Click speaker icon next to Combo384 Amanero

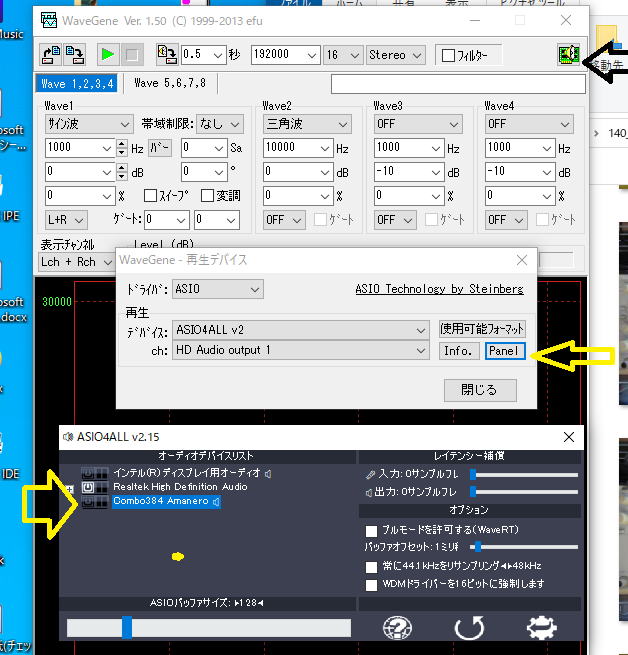[x=216, y=501]
